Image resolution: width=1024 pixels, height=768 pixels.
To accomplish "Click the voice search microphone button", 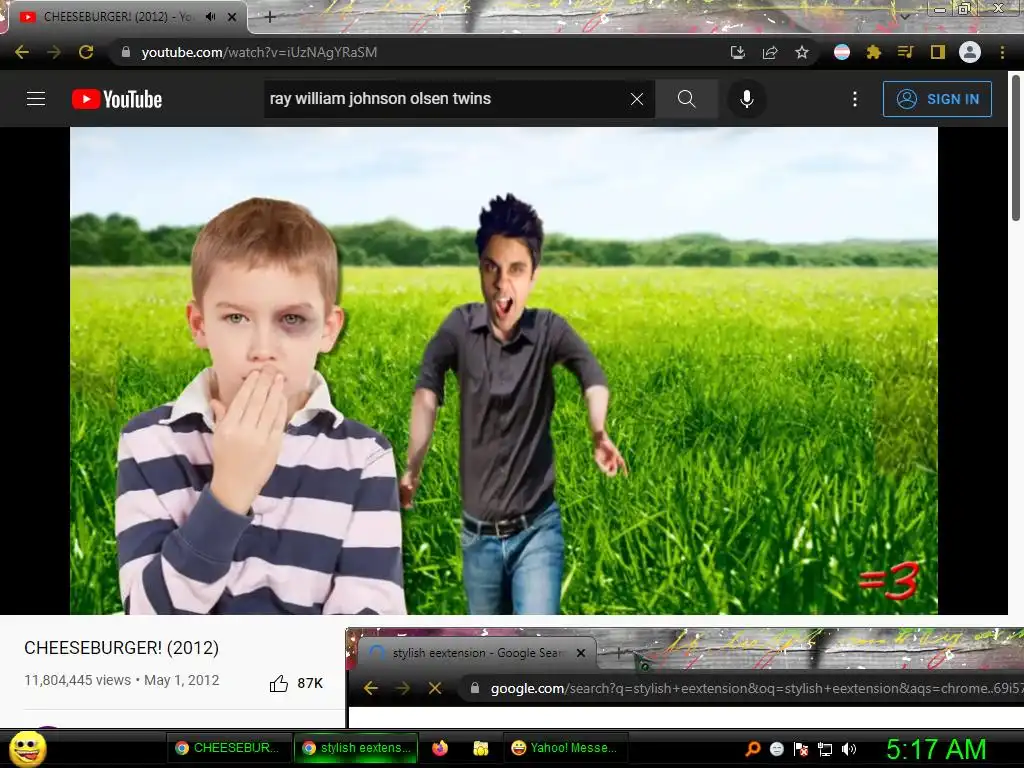I will tap(747, 99).
